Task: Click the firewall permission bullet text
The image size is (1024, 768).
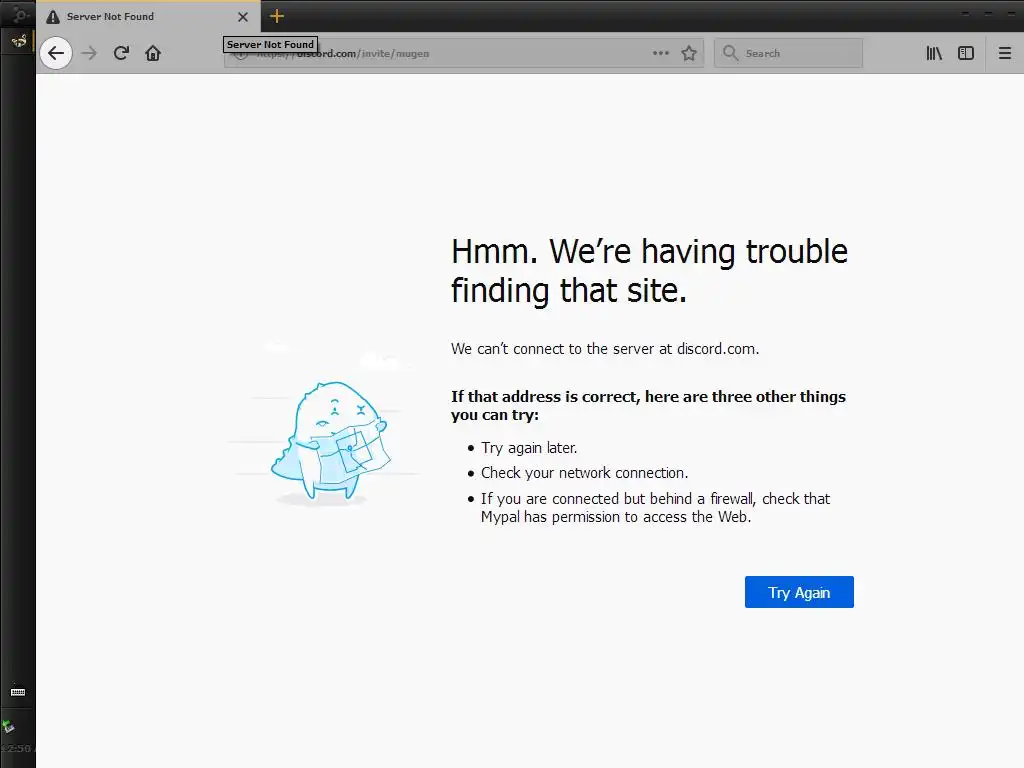Action: (x=655, y=507)
